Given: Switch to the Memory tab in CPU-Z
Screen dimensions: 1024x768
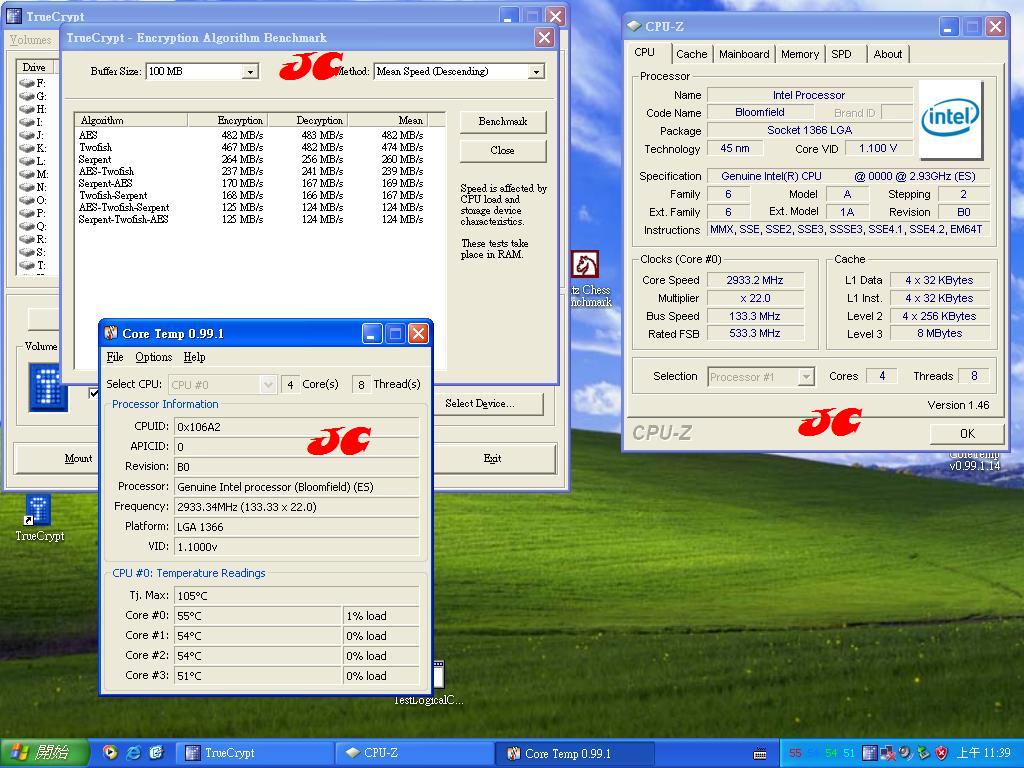Looking at the screenshot, I should click(800, 54).
